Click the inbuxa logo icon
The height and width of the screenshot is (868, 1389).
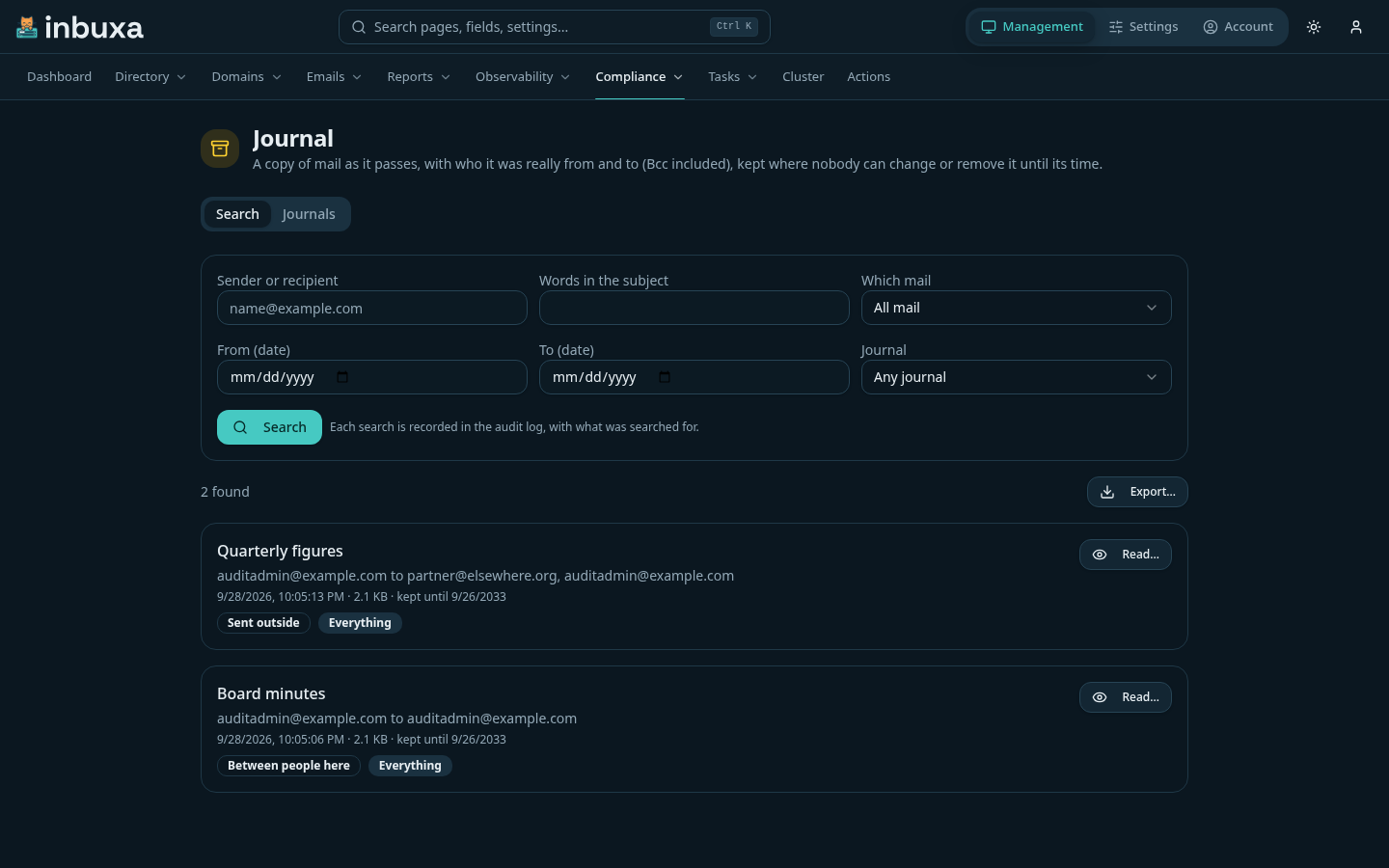pos(27,27)
